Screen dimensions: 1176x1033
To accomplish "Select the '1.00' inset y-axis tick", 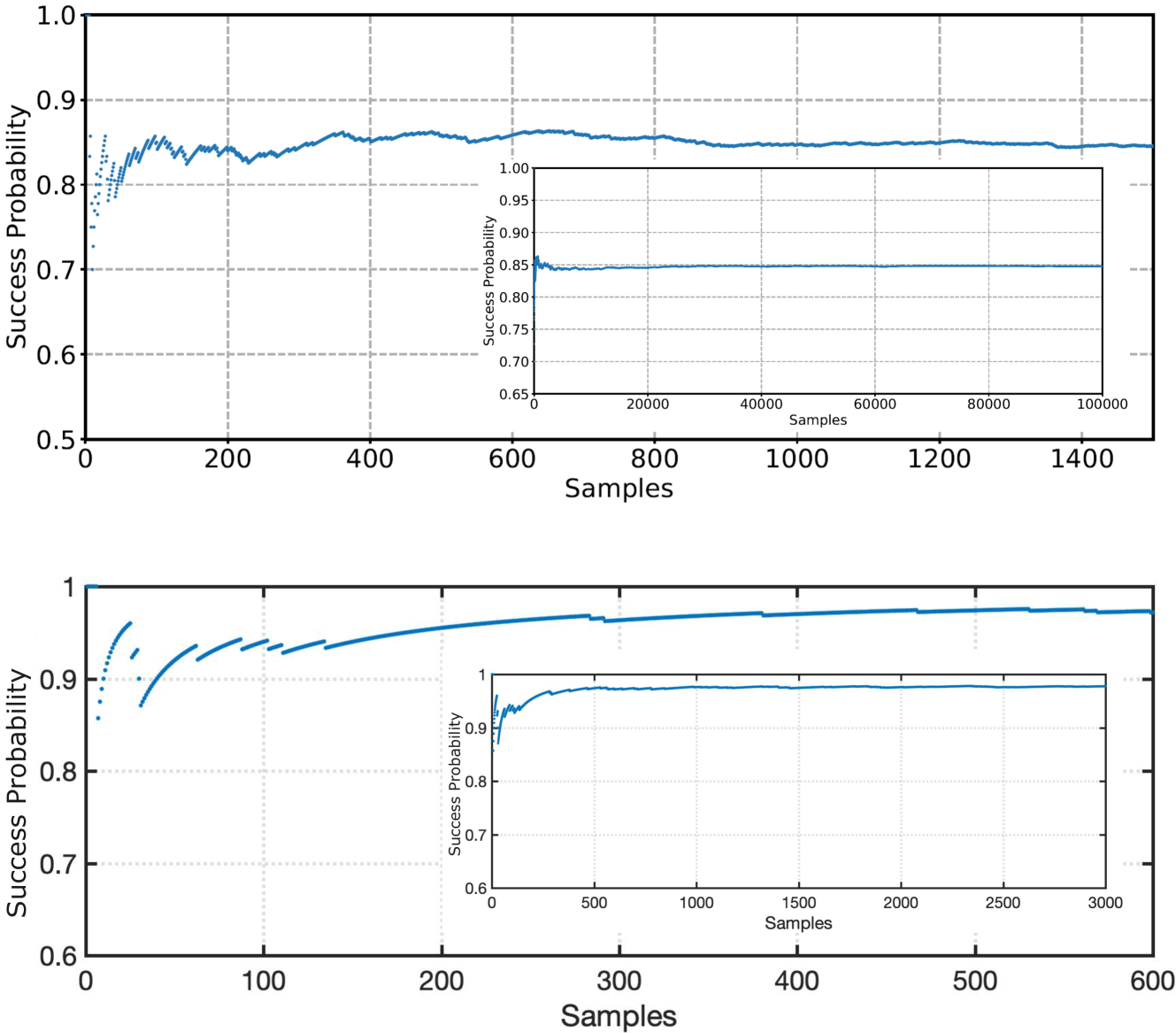I will (514, 168).
